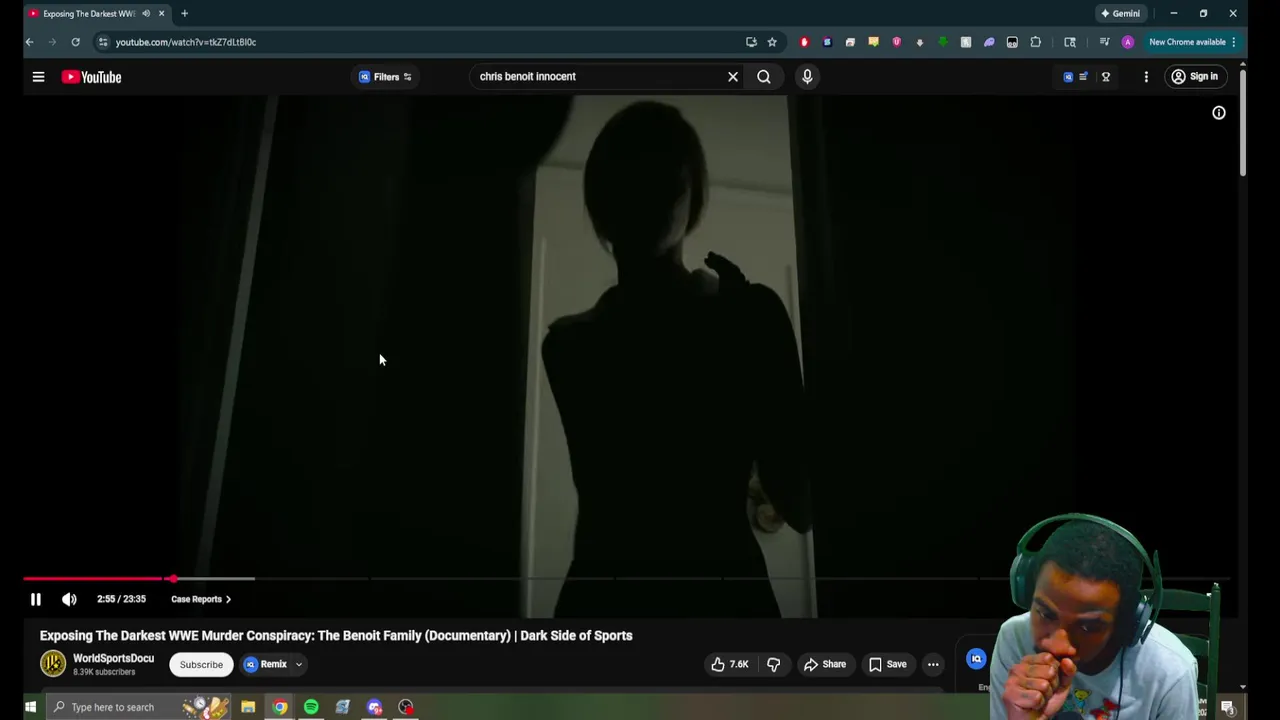View site information icon in address bar

103,42
